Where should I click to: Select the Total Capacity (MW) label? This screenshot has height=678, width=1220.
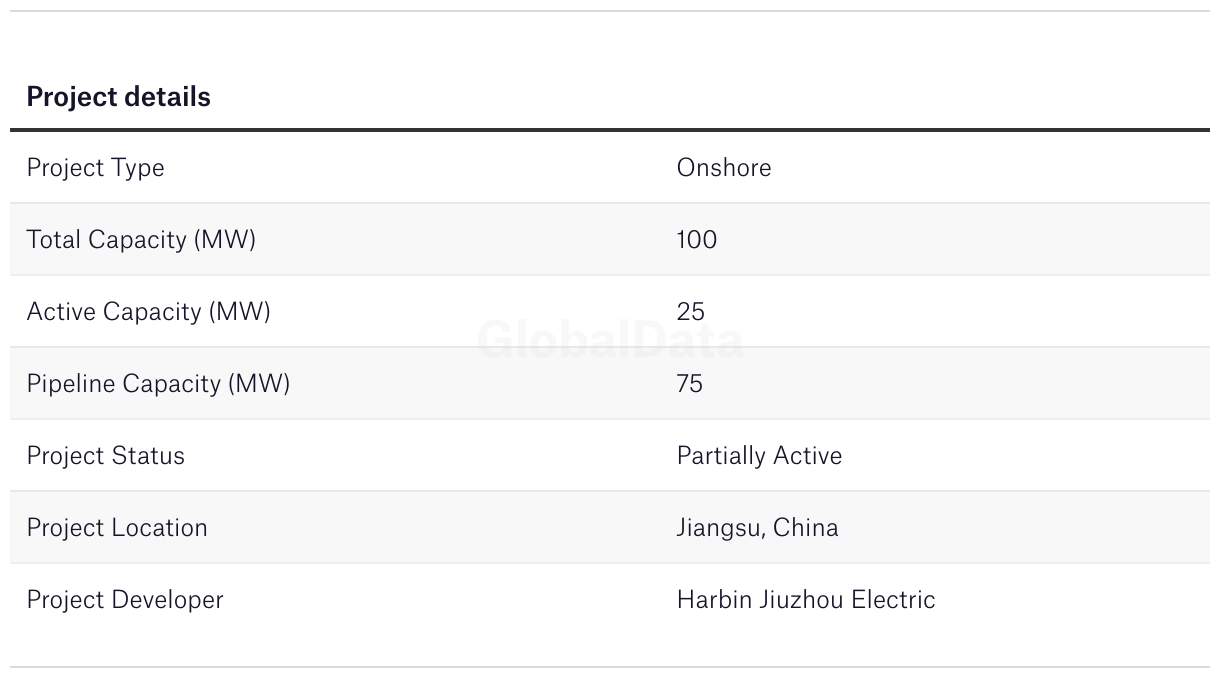coord(141,240)
